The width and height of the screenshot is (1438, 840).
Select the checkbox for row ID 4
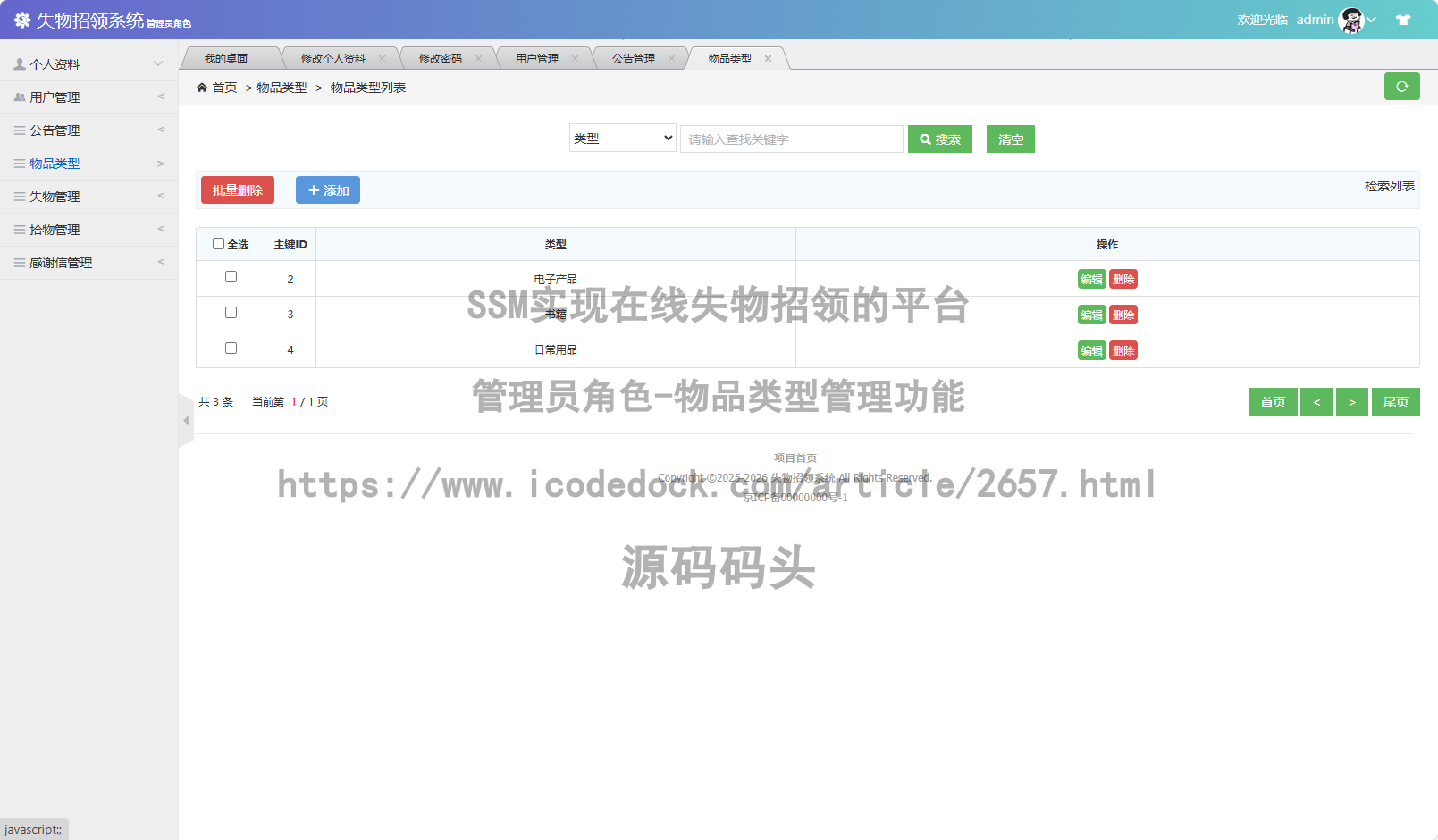click(231, 349)
